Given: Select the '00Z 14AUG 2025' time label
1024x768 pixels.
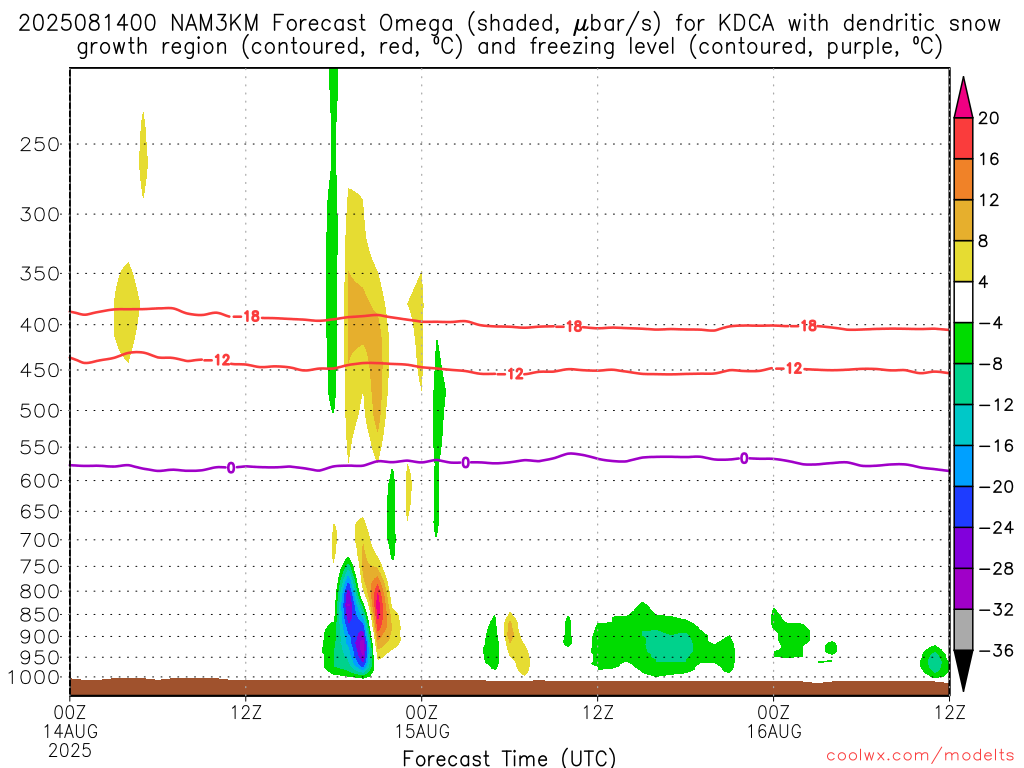Looking at the screenshot, I should (x=70, y=731).
